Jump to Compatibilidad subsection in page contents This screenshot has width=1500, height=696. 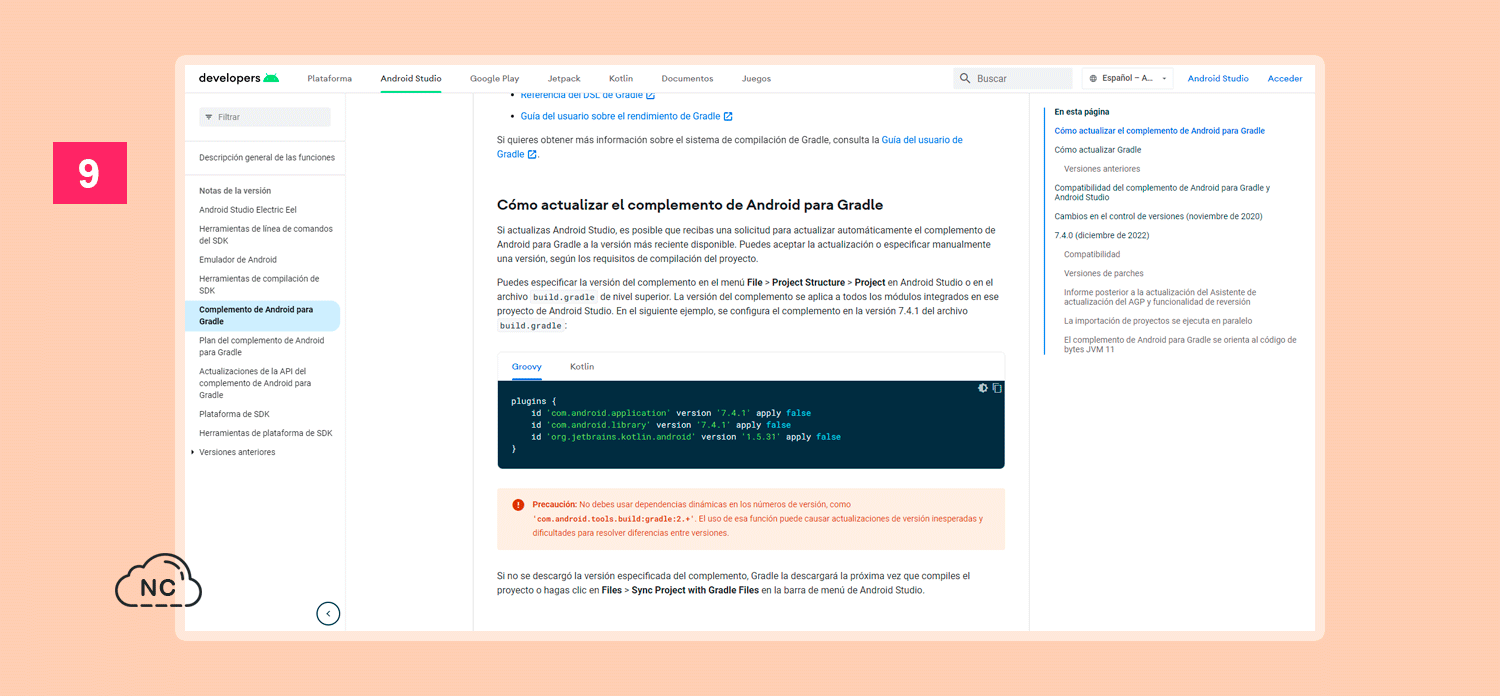[x=1092, y=255]
